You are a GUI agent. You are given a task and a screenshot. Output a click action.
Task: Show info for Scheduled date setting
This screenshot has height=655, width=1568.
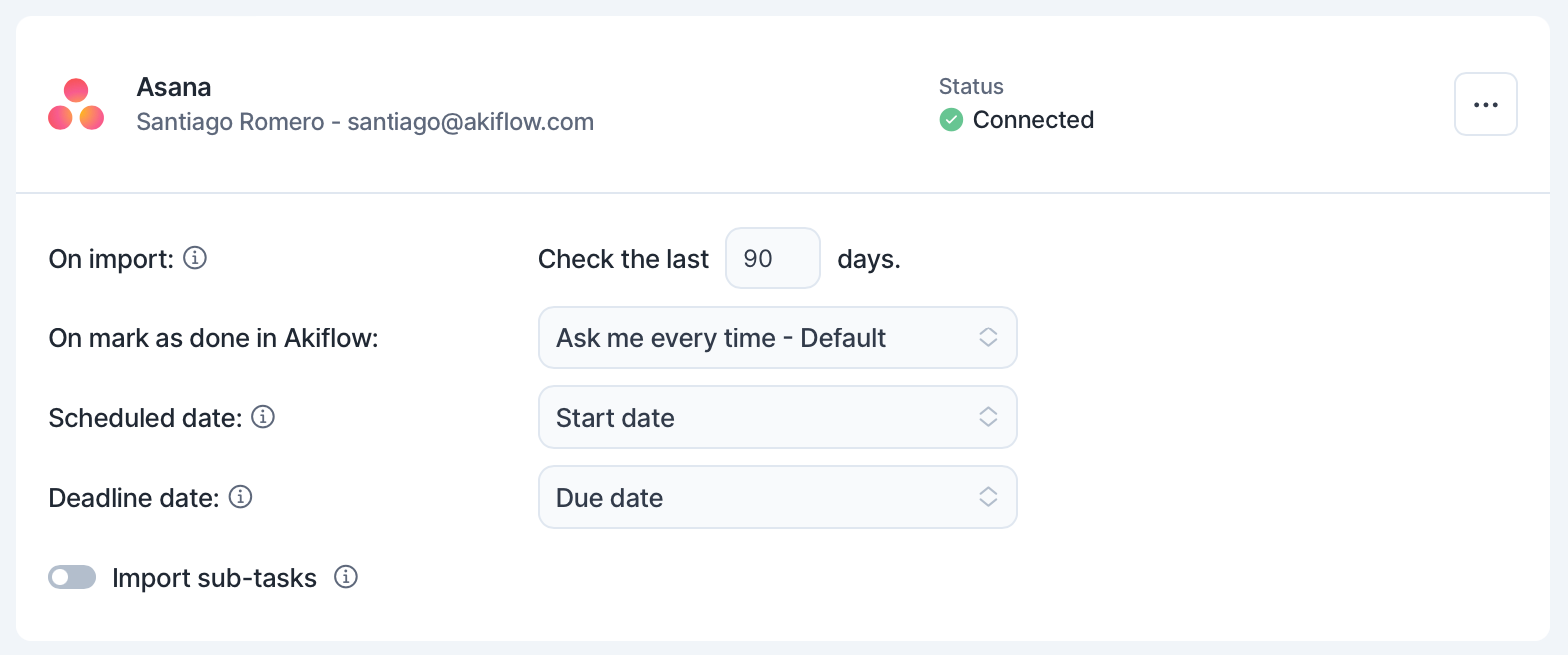click(263, 417)
